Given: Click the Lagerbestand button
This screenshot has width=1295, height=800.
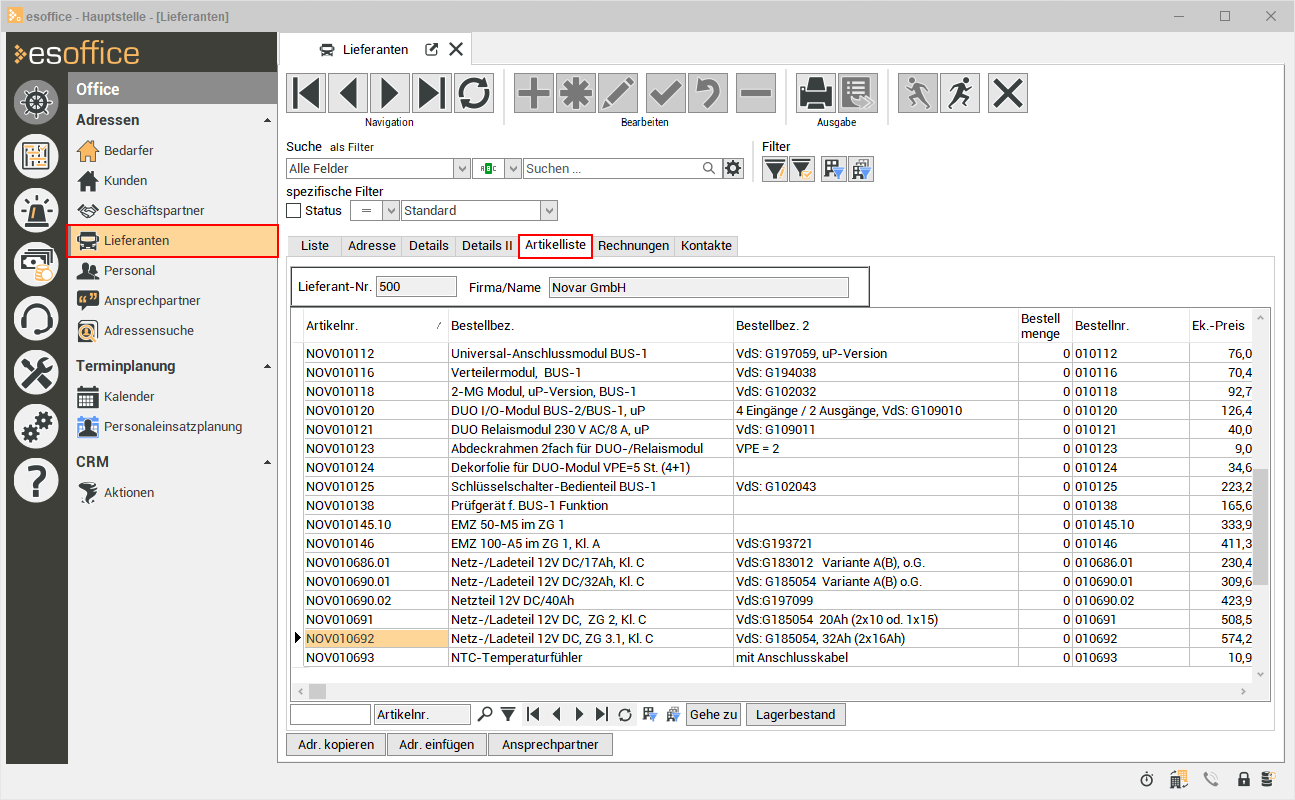Looking at the screenshot, I should pos(796,714).
